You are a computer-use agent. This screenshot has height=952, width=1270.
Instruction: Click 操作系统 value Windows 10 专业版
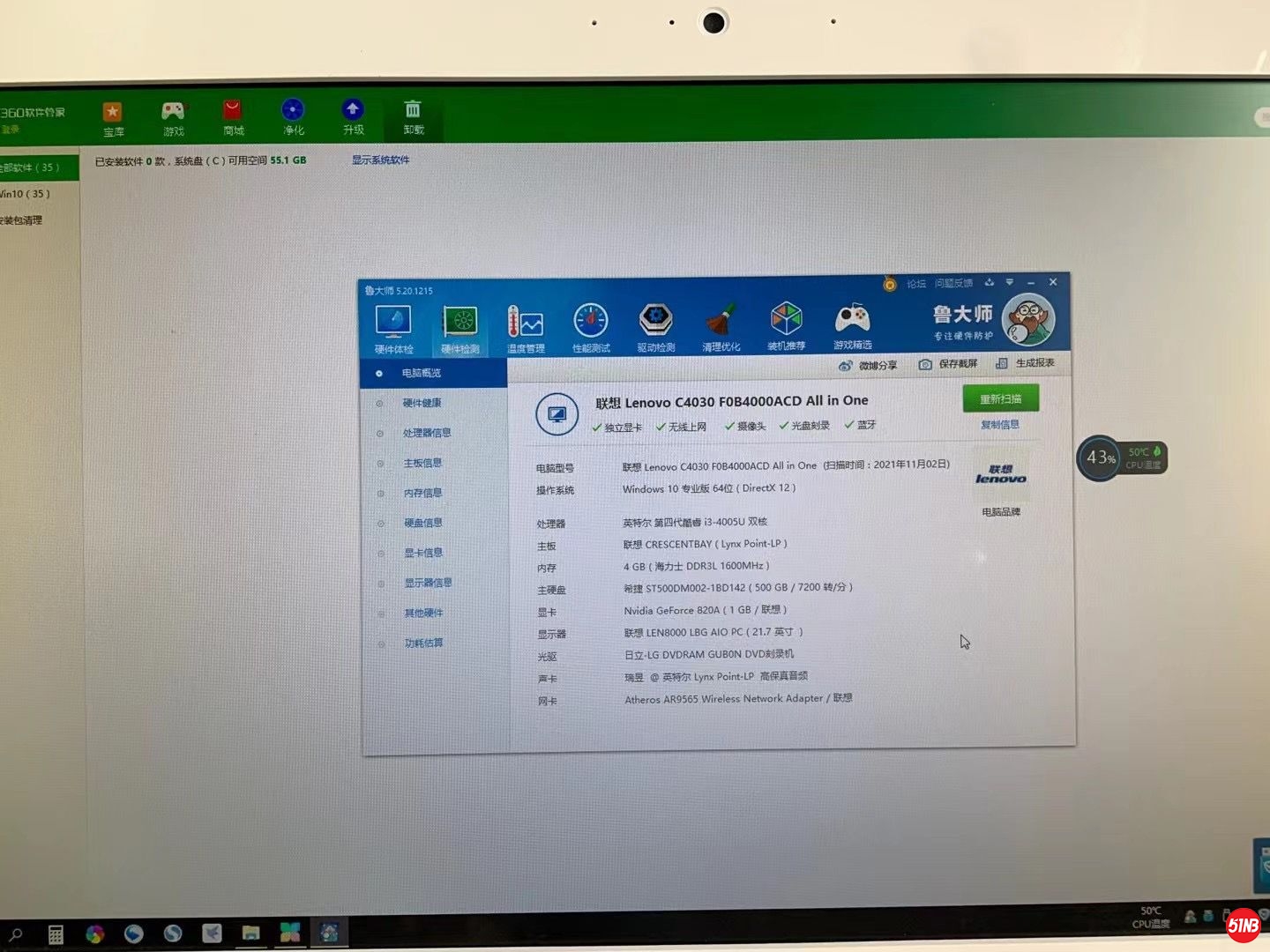tap(709, 488)
